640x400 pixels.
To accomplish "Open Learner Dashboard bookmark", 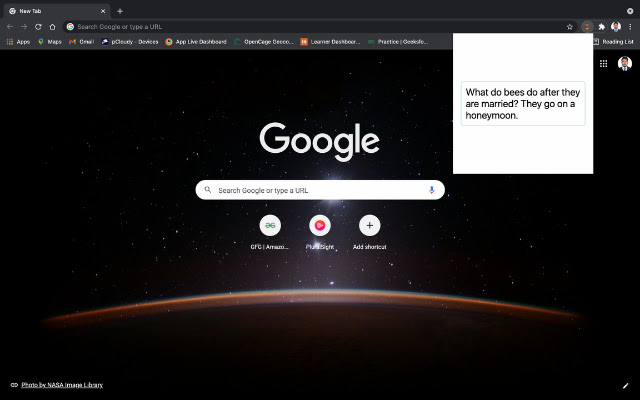I will (x=330, y=42).
